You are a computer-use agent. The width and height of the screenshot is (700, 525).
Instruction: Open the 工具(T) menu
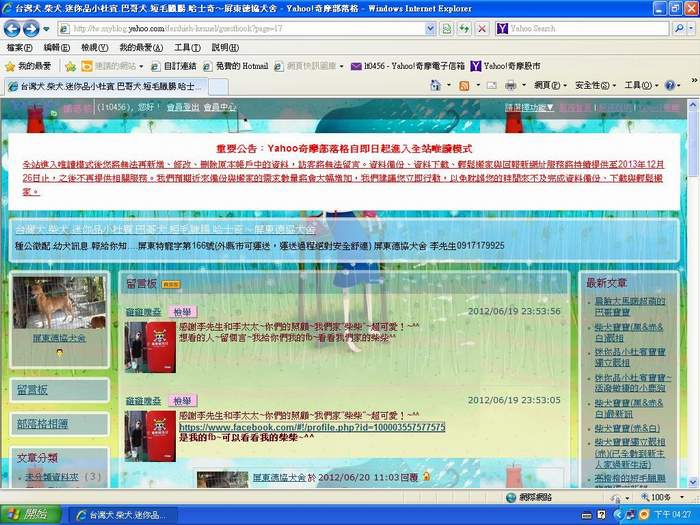187,47
